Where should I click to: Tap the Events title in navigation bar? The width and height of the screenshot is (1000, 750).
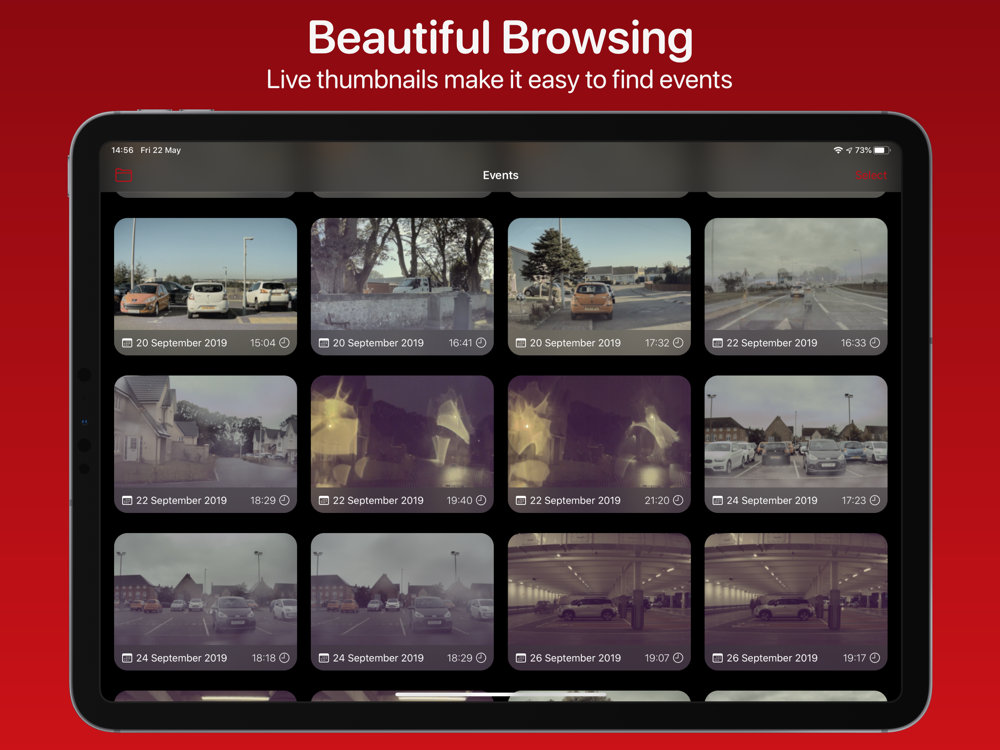click(501, 175)
